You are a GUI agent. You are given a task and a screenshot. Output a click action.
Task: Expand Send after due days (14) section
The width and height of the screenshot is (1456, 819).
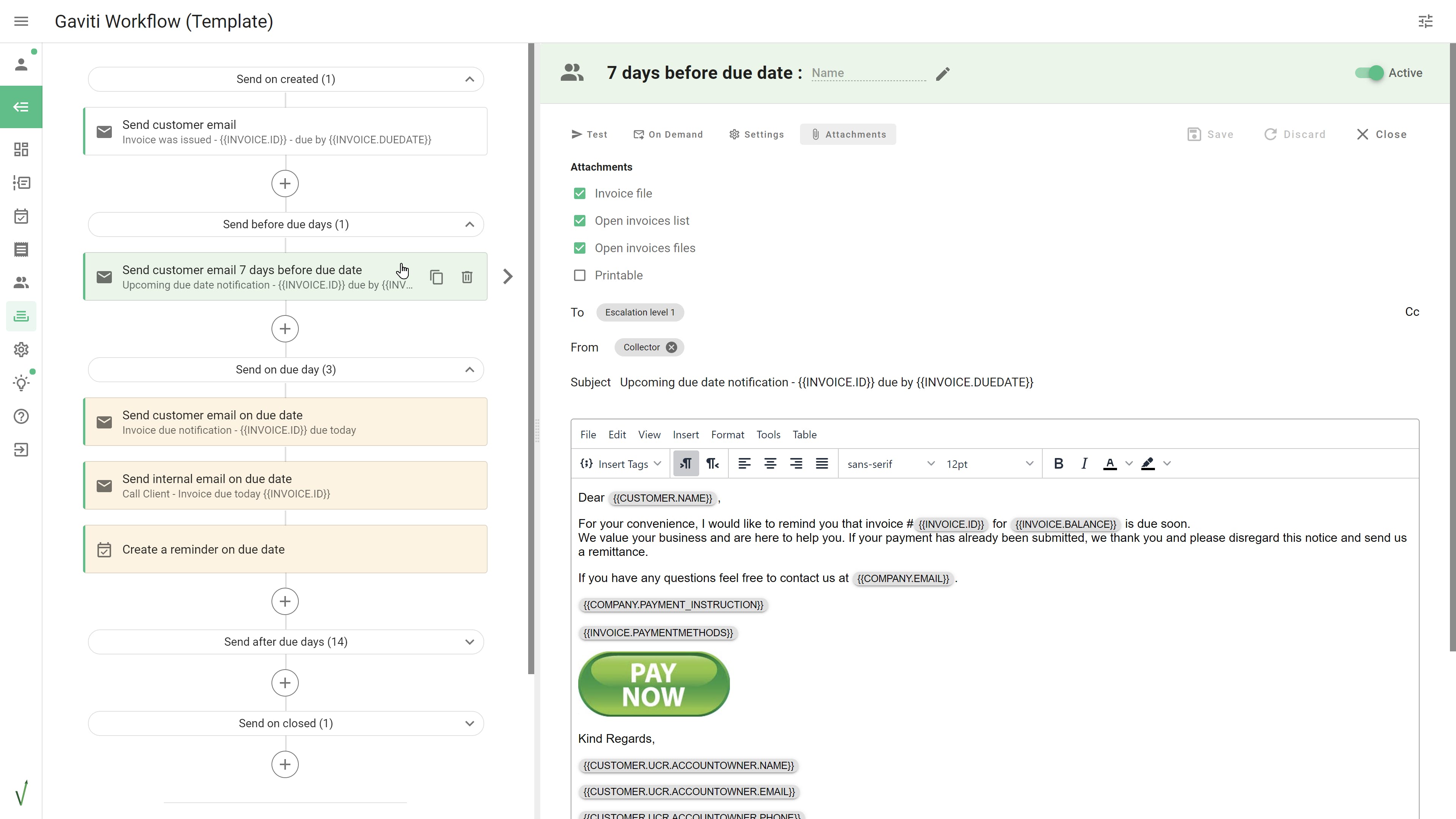469,642
